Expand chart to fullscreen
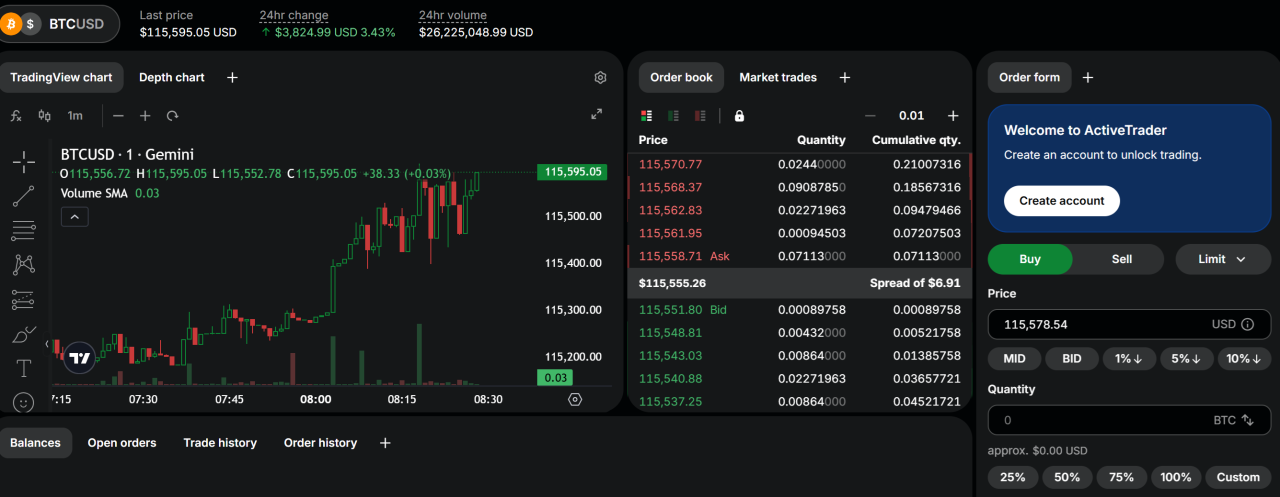Screen dimensions: 1280x497 pyautogui.click(x=597, y=115)
